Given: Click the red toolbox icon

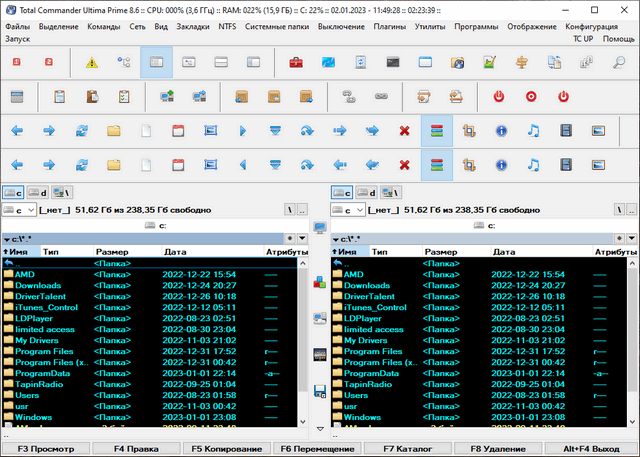Looking at the screenshot, I should click(296, 63).
